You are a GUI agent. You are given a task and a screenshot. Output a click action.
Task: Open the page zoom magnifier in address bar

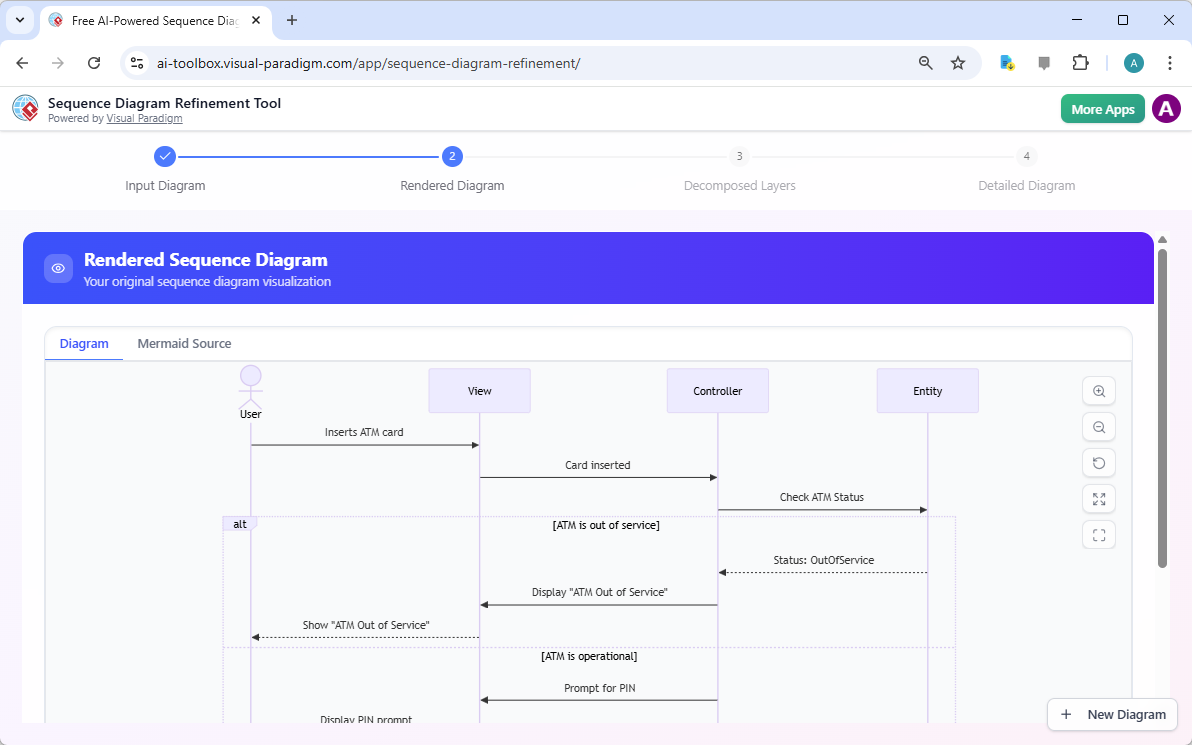(925, 62)
